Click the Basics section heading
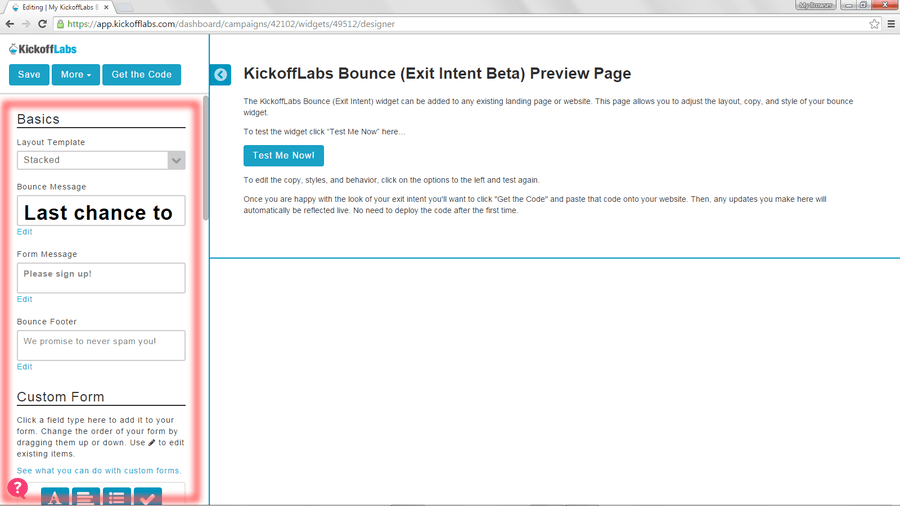Screen dimensions: 900x506 click(38, 119)
